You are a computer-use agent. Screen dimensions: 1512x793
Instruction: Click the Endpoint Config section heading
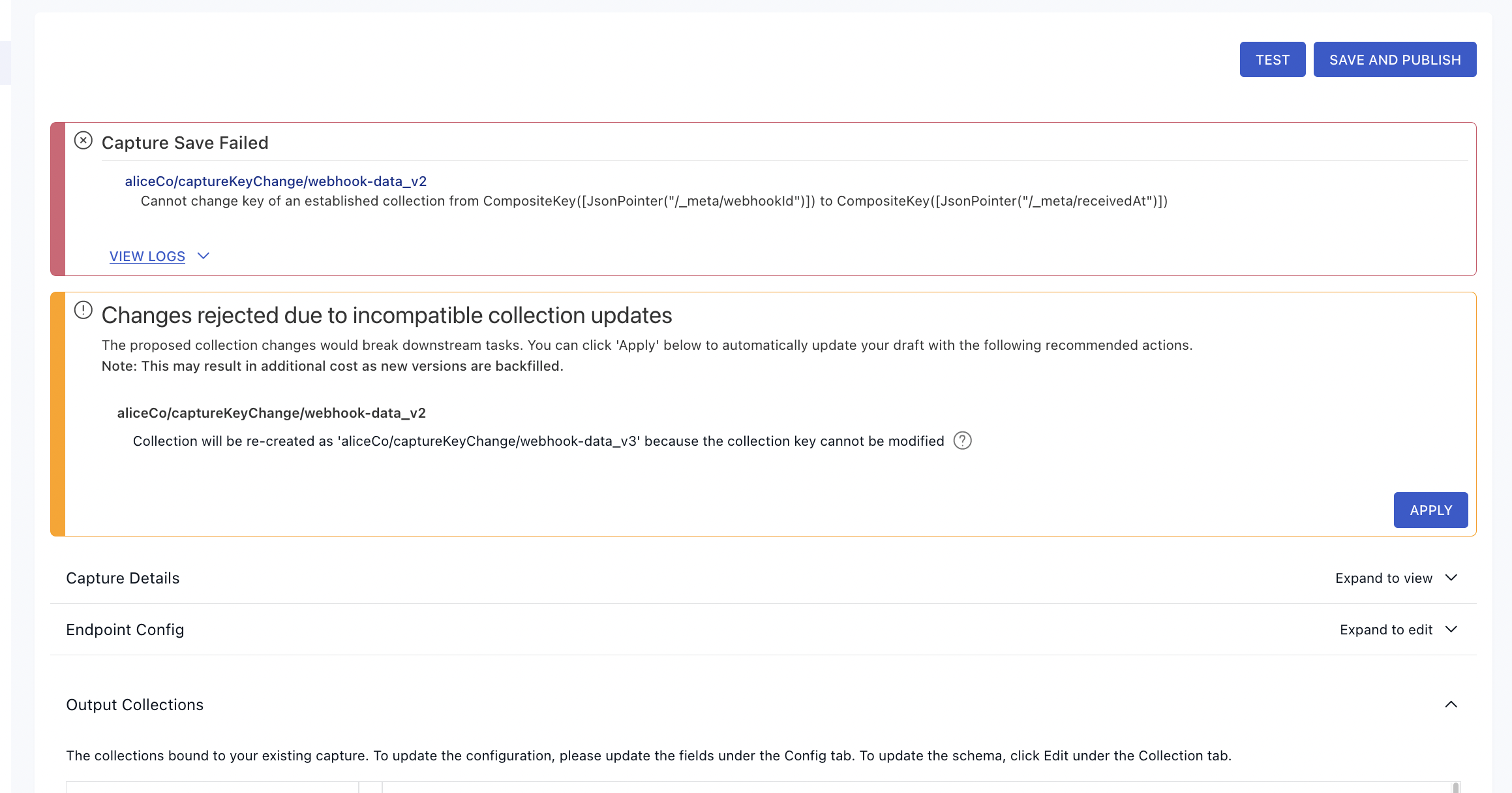(x=125, y=630)
